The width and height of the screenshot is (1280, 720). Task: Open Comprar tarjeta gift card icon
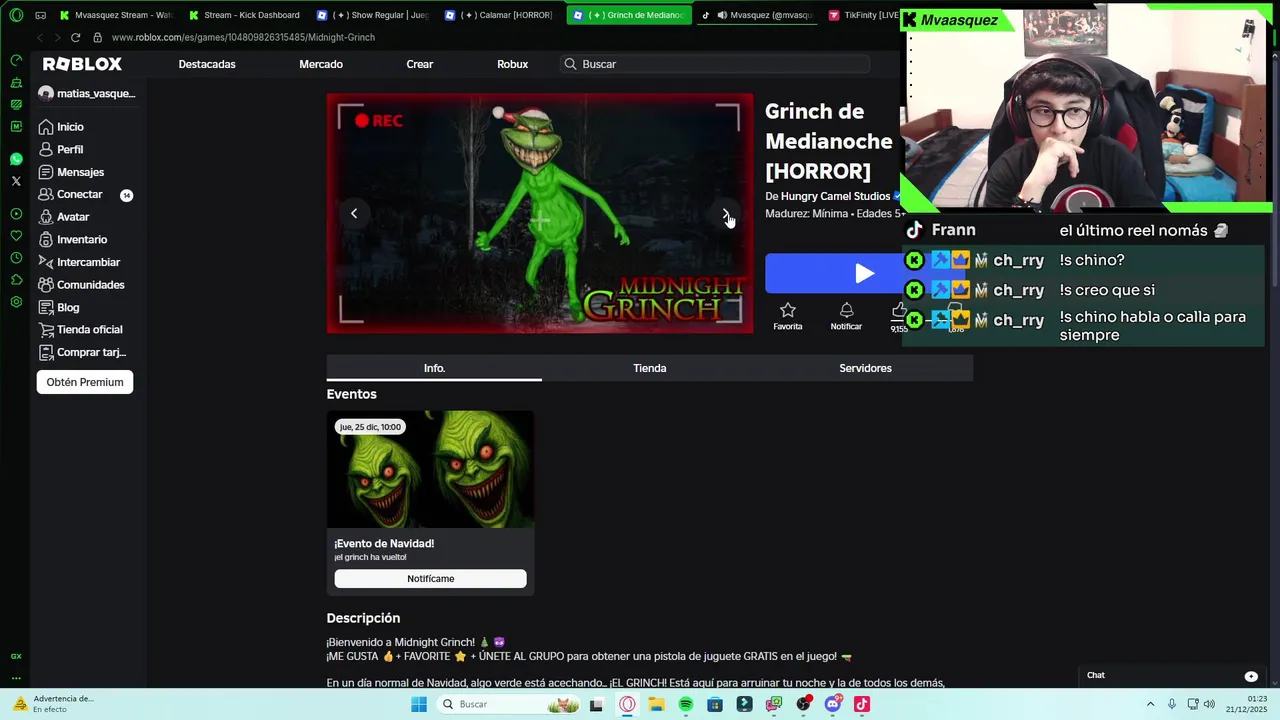pyautogui.click(x=46, y=352)
